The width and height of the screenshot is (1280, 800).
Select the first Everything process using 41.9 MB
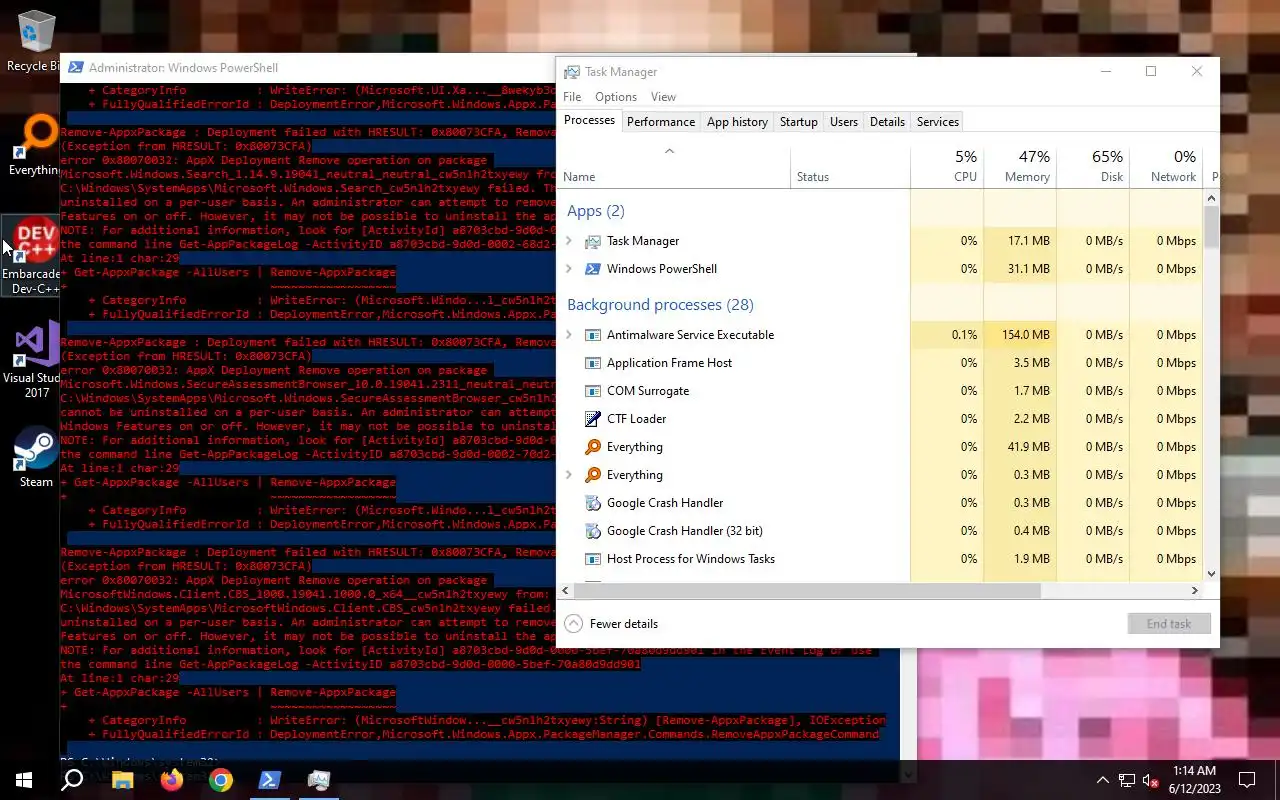(880, 447)
